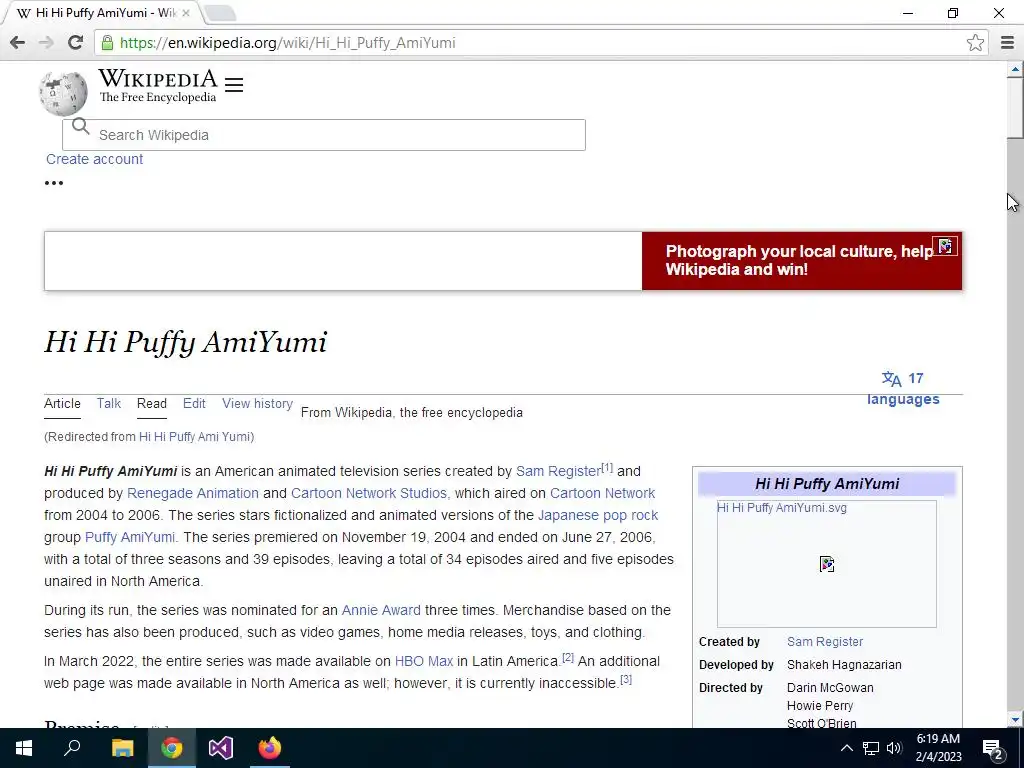Open Windows taskbar search
Image resolution: width=1024 pixels, height=768 pixels.
tap(72, 748)
